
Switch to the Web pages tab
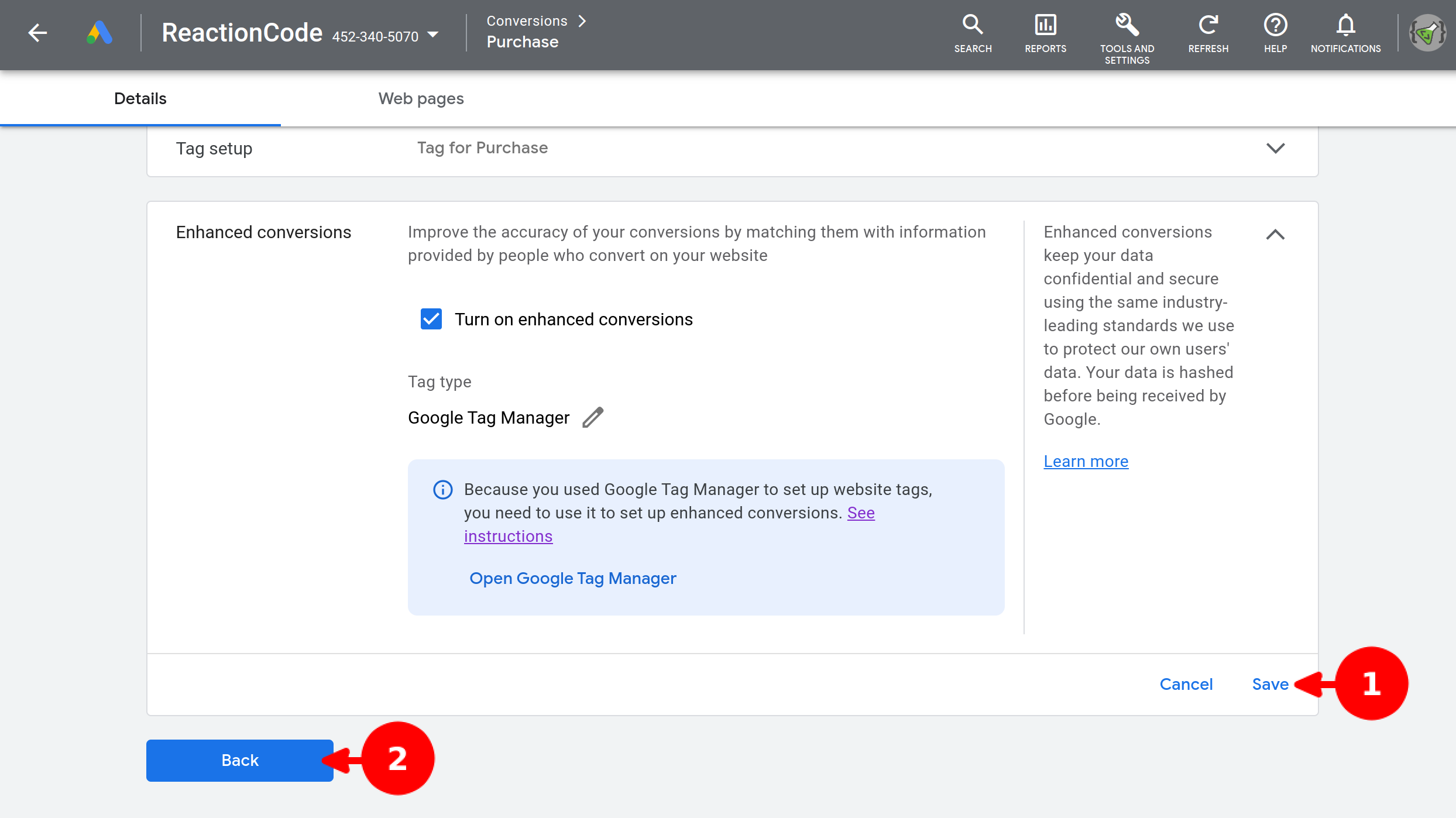point(421,98)
